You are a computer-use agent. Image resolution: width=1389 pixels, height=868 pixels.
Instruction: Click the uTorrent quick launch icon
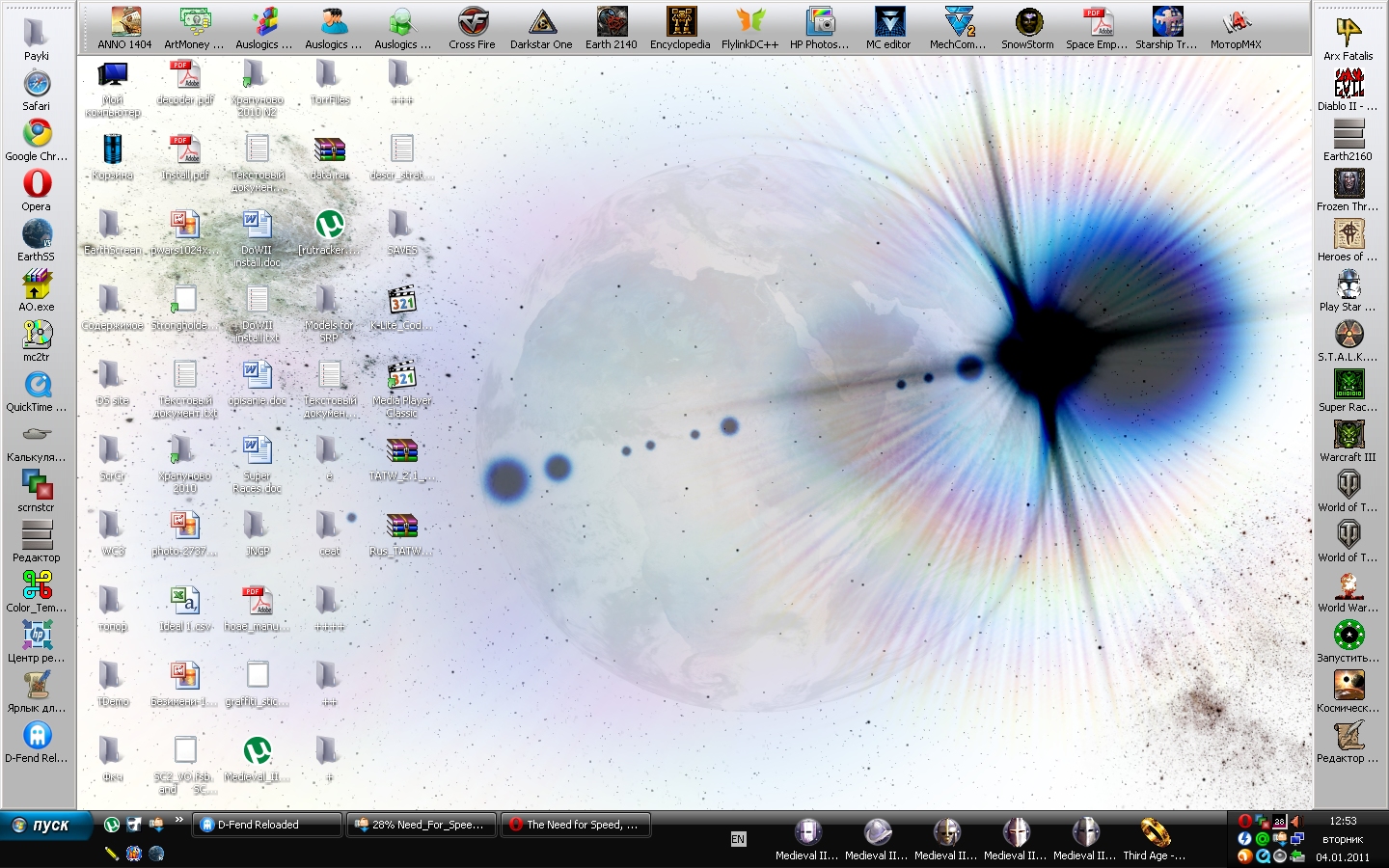click(112, 825)
